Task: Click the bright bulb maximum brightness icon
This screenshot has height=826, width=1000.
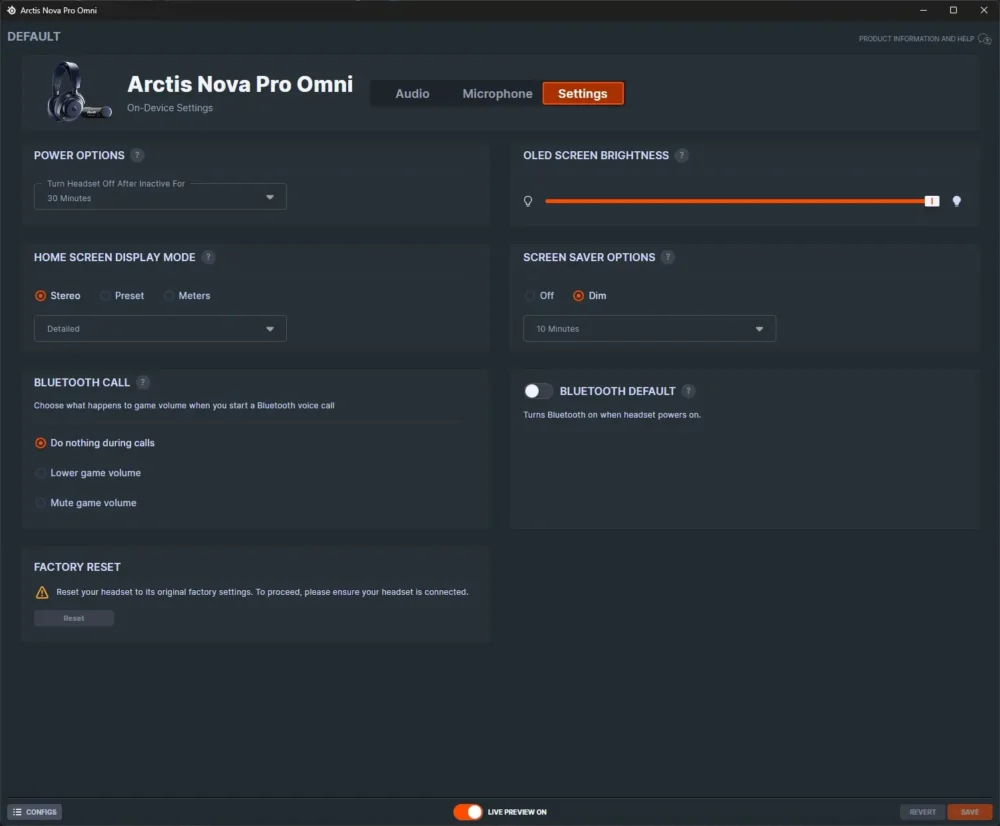Action: [957, 201]
